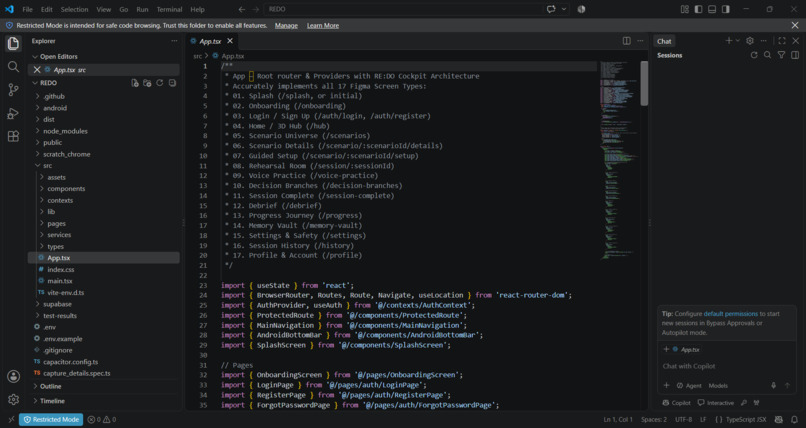Open the Copilot chat icon in title bar

point(552,9)
